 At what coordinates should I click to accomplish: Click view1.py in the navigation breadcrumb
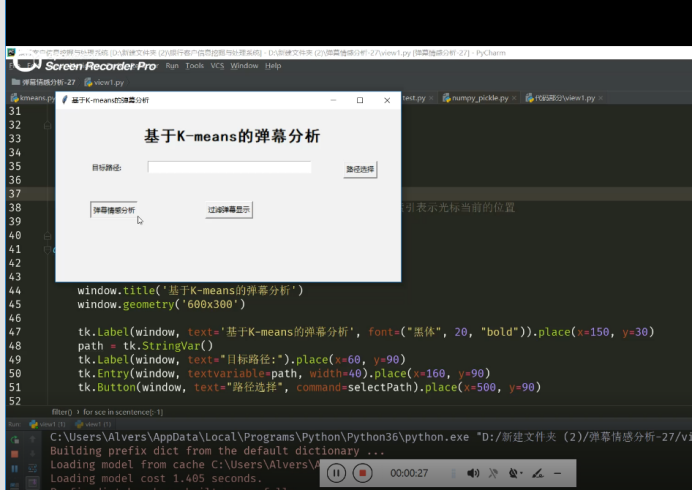pyautogui.click(x=104, y=82)
